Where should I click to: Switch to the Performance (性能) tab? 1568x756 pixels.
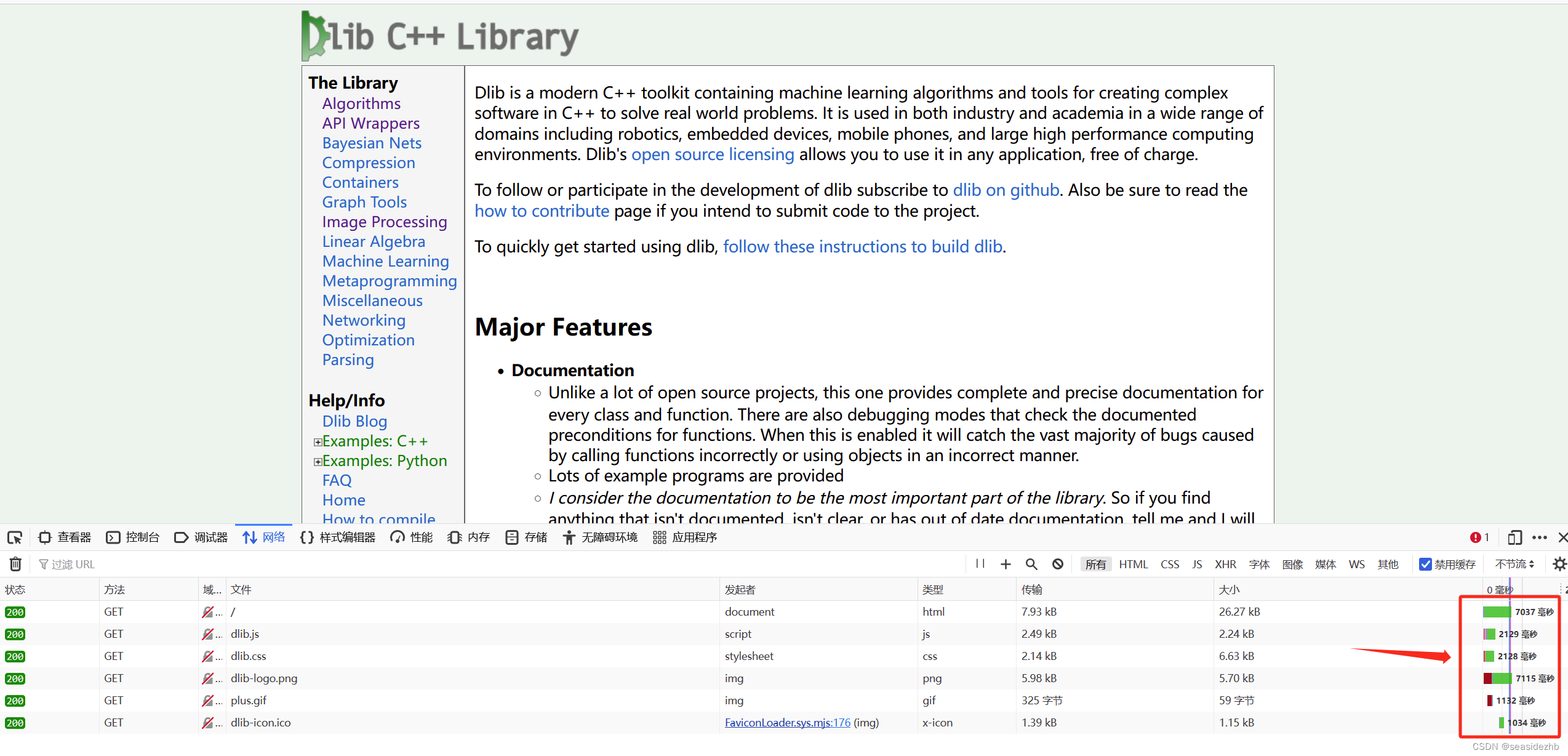[412, 537]
